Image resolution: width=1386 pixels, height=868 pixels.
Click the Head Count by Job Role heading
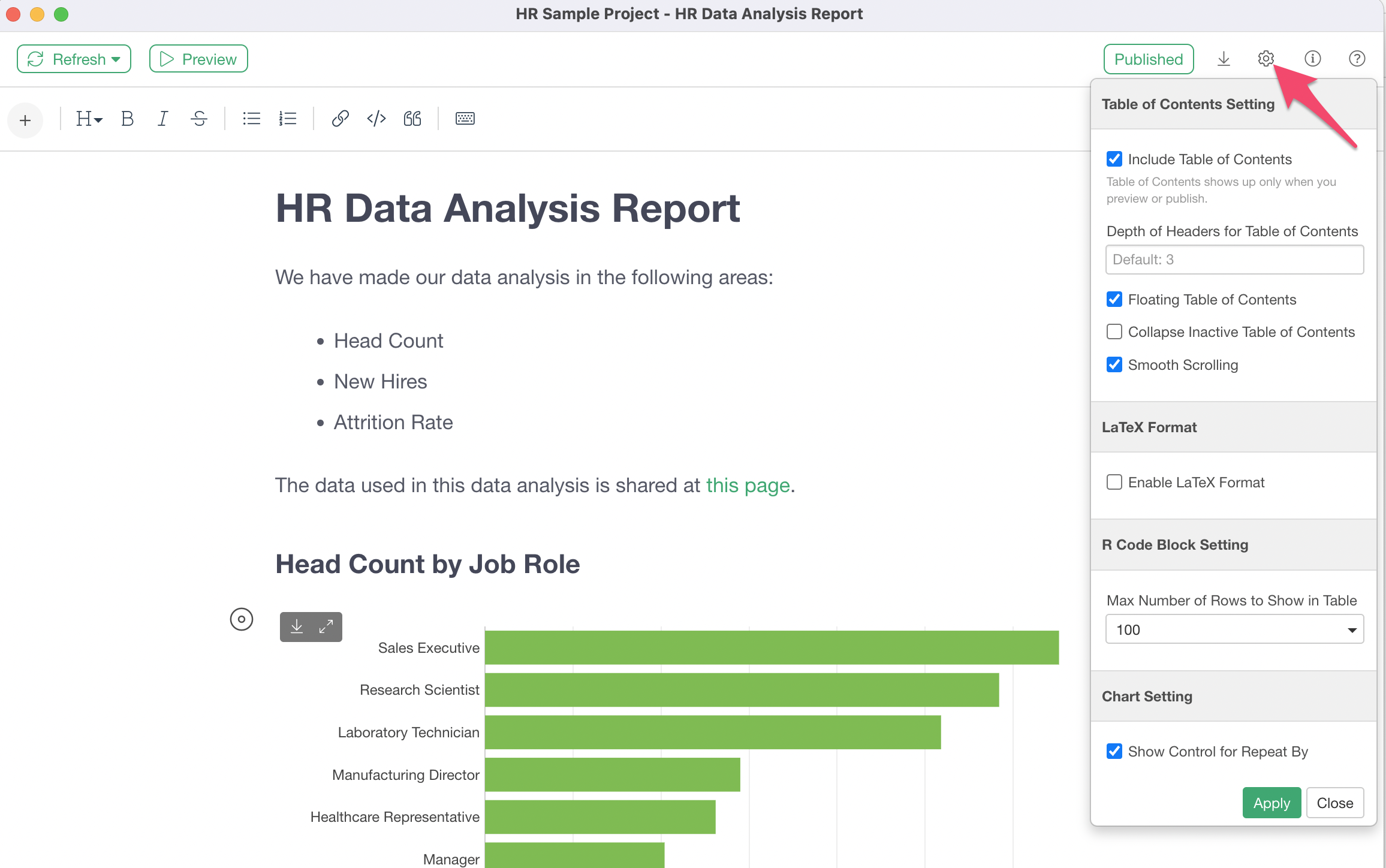[427, 564]
